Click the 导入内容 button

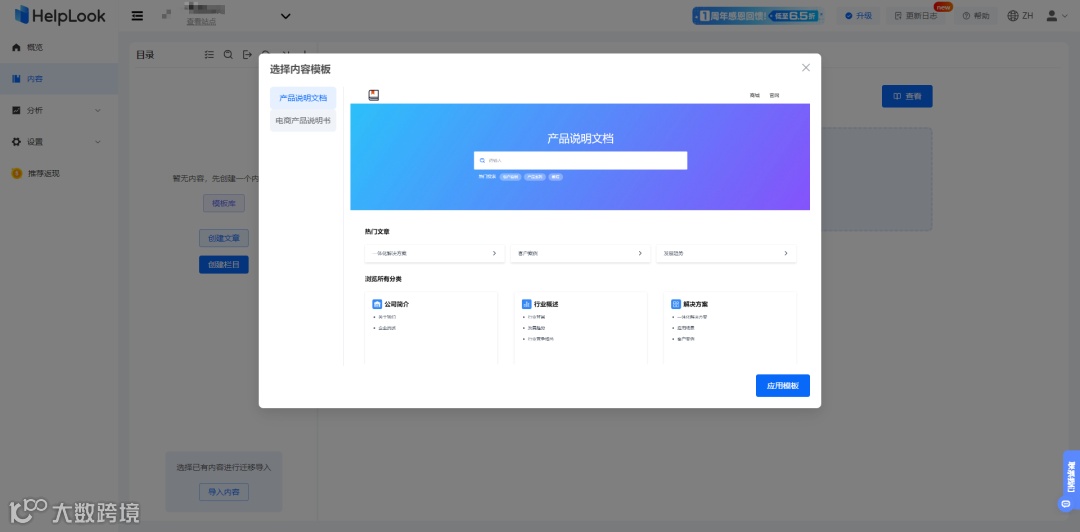(224, 492)
